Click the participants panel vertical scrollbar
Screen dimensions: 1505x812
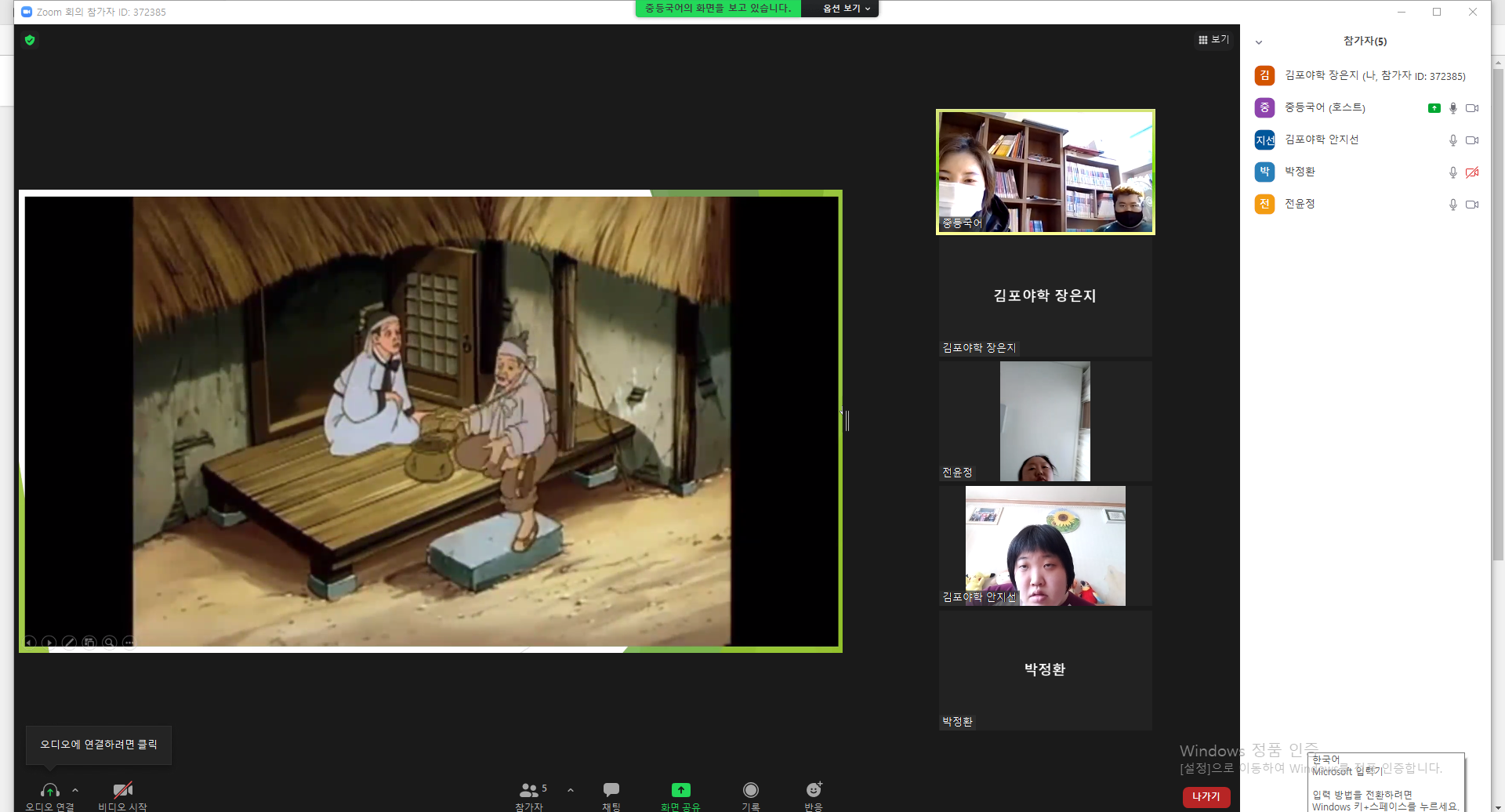pos(1498,314)
